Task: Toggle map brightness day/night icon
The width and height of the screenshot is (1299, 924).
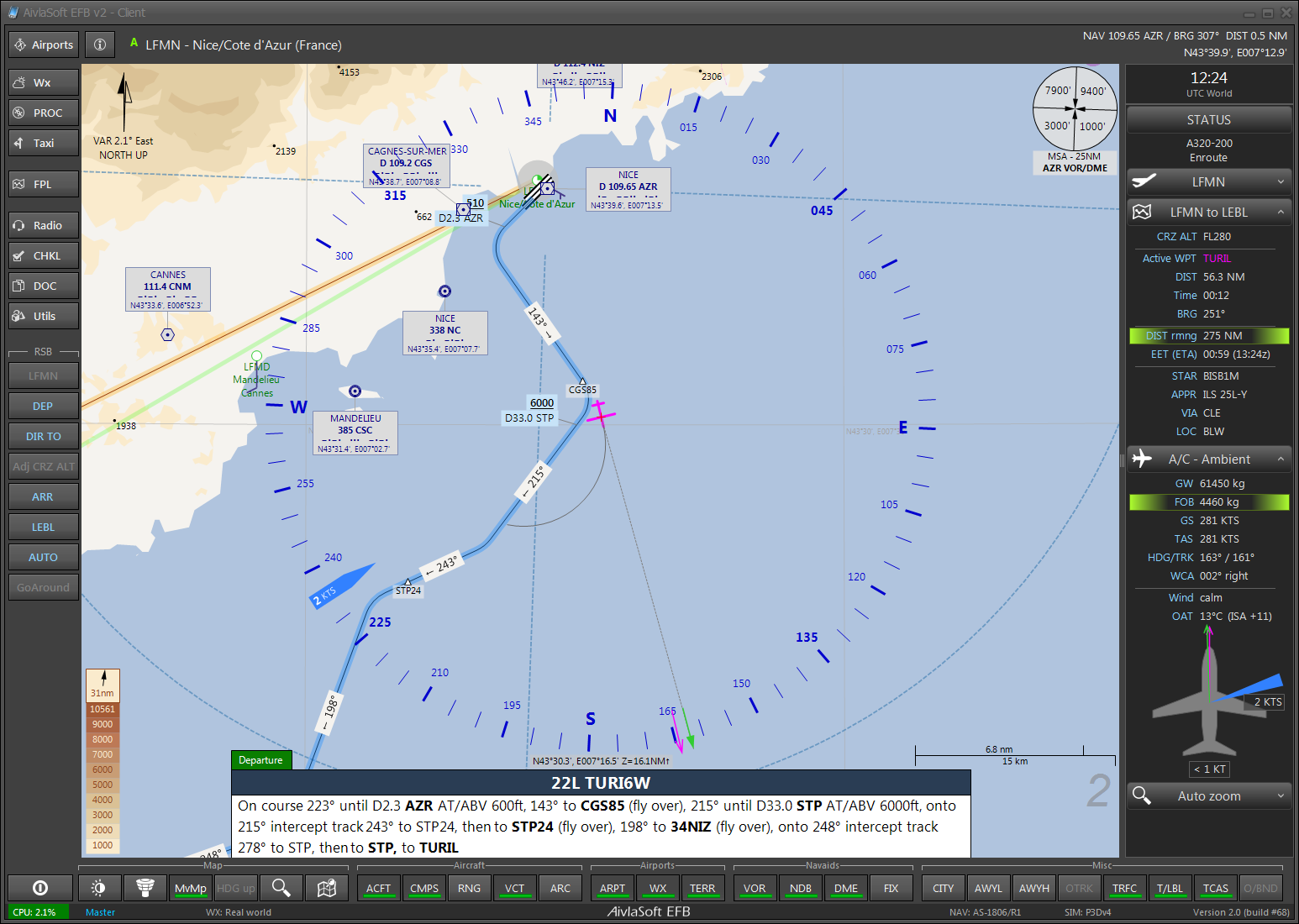Action: click(99, 888)
